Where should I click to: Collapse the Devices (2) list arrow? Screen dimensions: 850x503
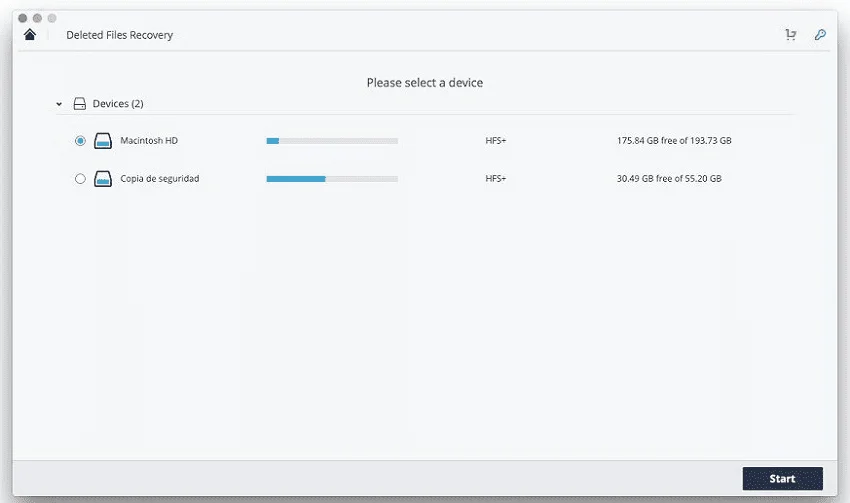point(59,104)
